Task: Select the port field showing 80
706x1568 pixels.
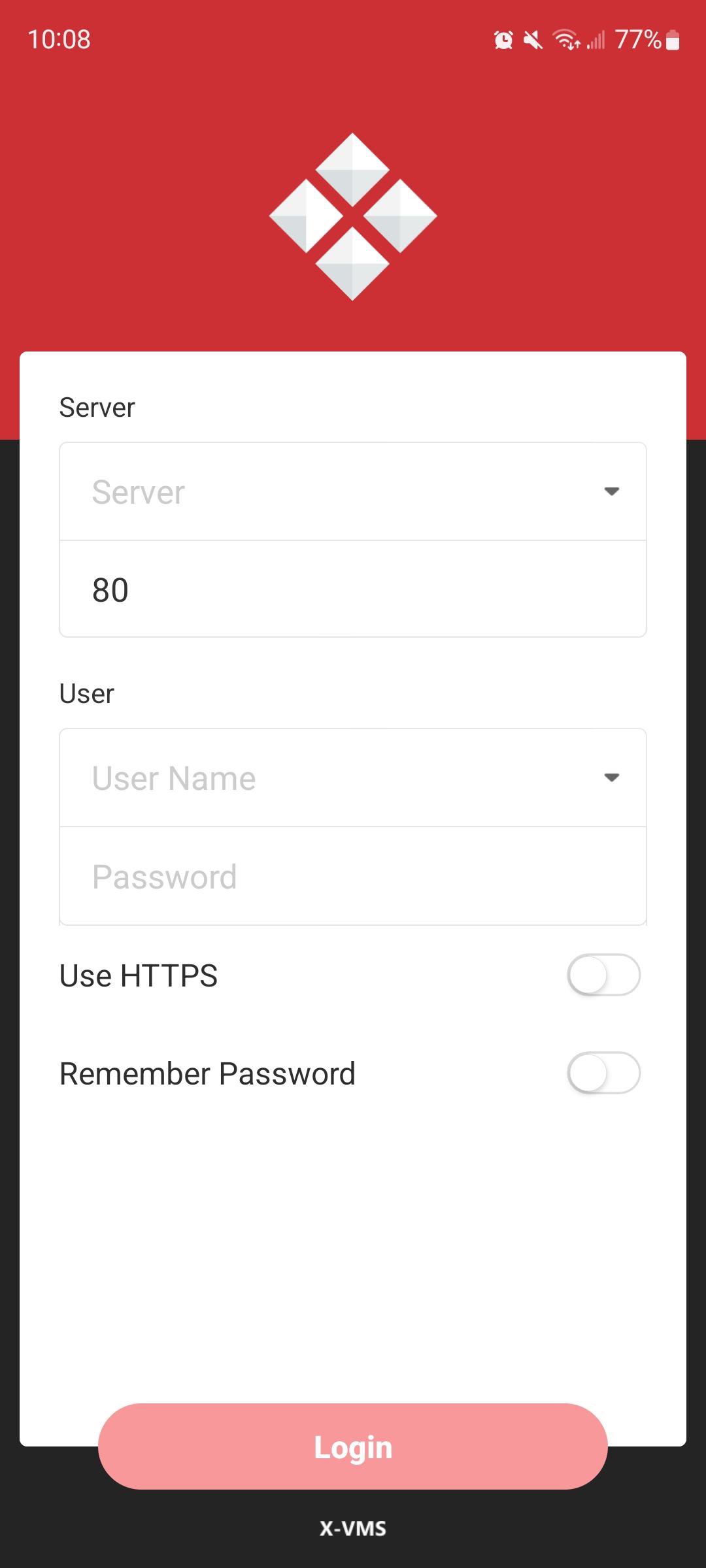Action: coord(353,589)
